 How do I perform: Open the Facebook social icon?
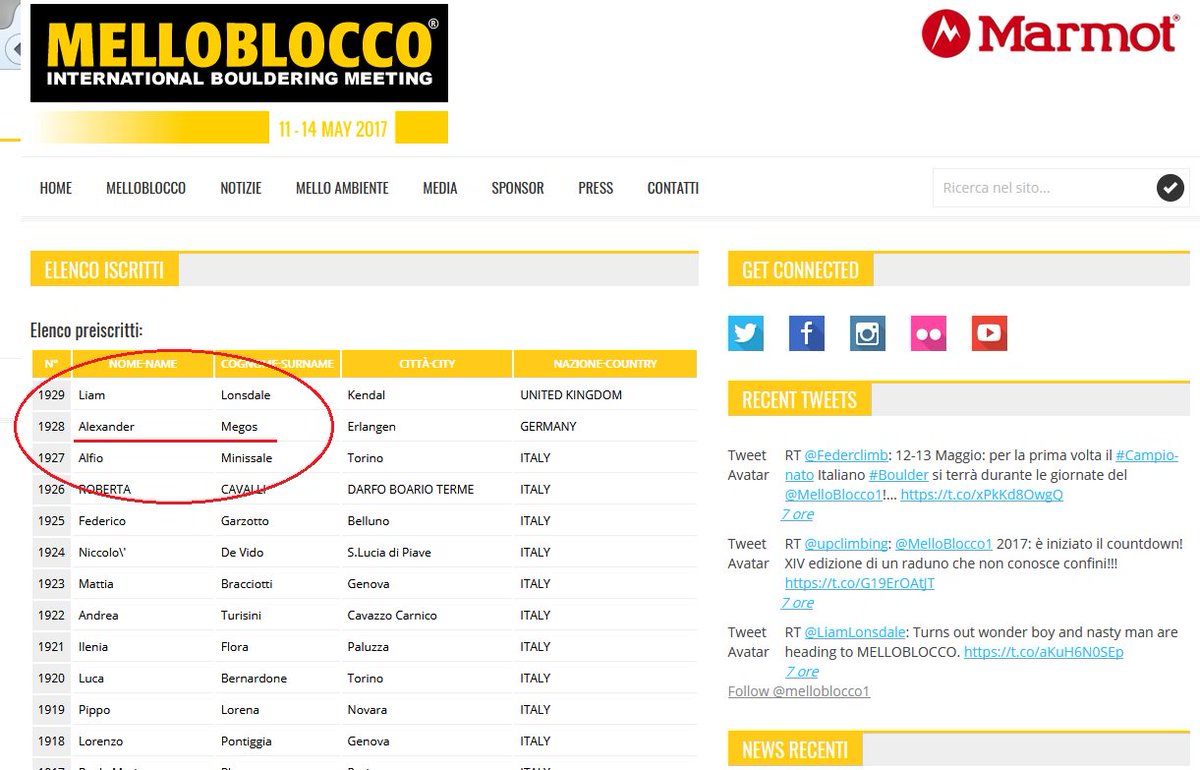tap(807, 333)
